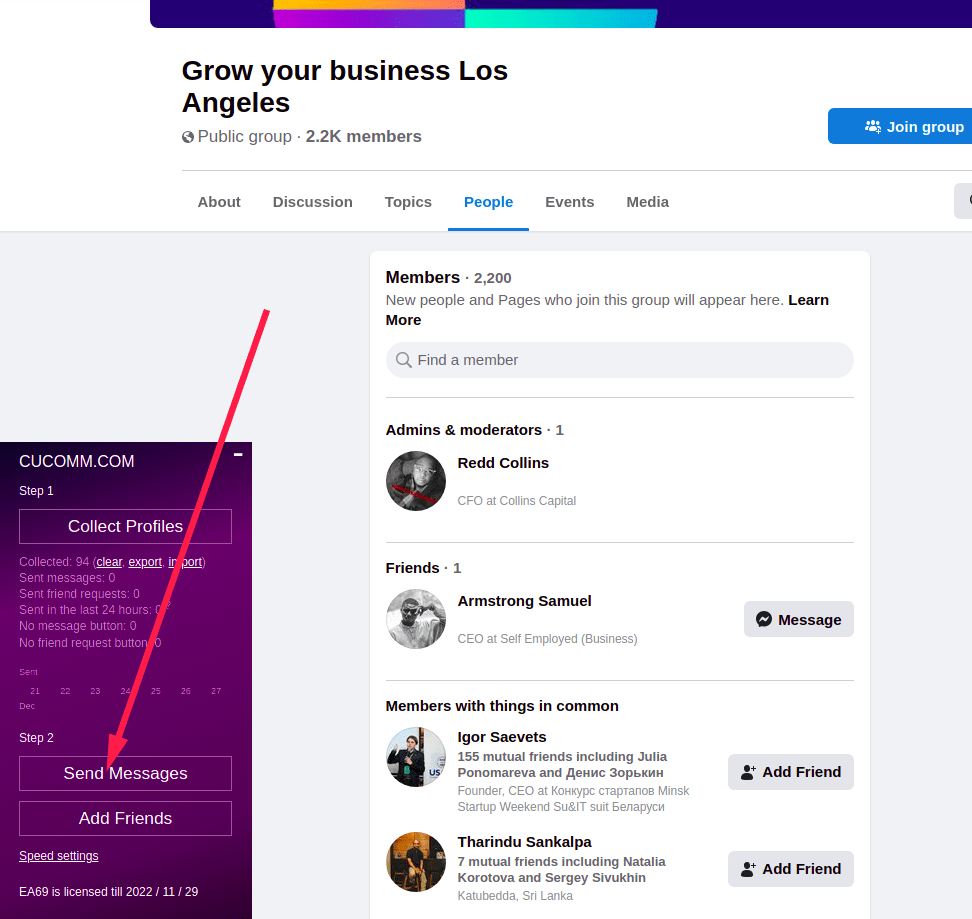Open Redd Collins' profile picture
The height and width of the screenshot is (919, 972).
click(x=415, y=481)
